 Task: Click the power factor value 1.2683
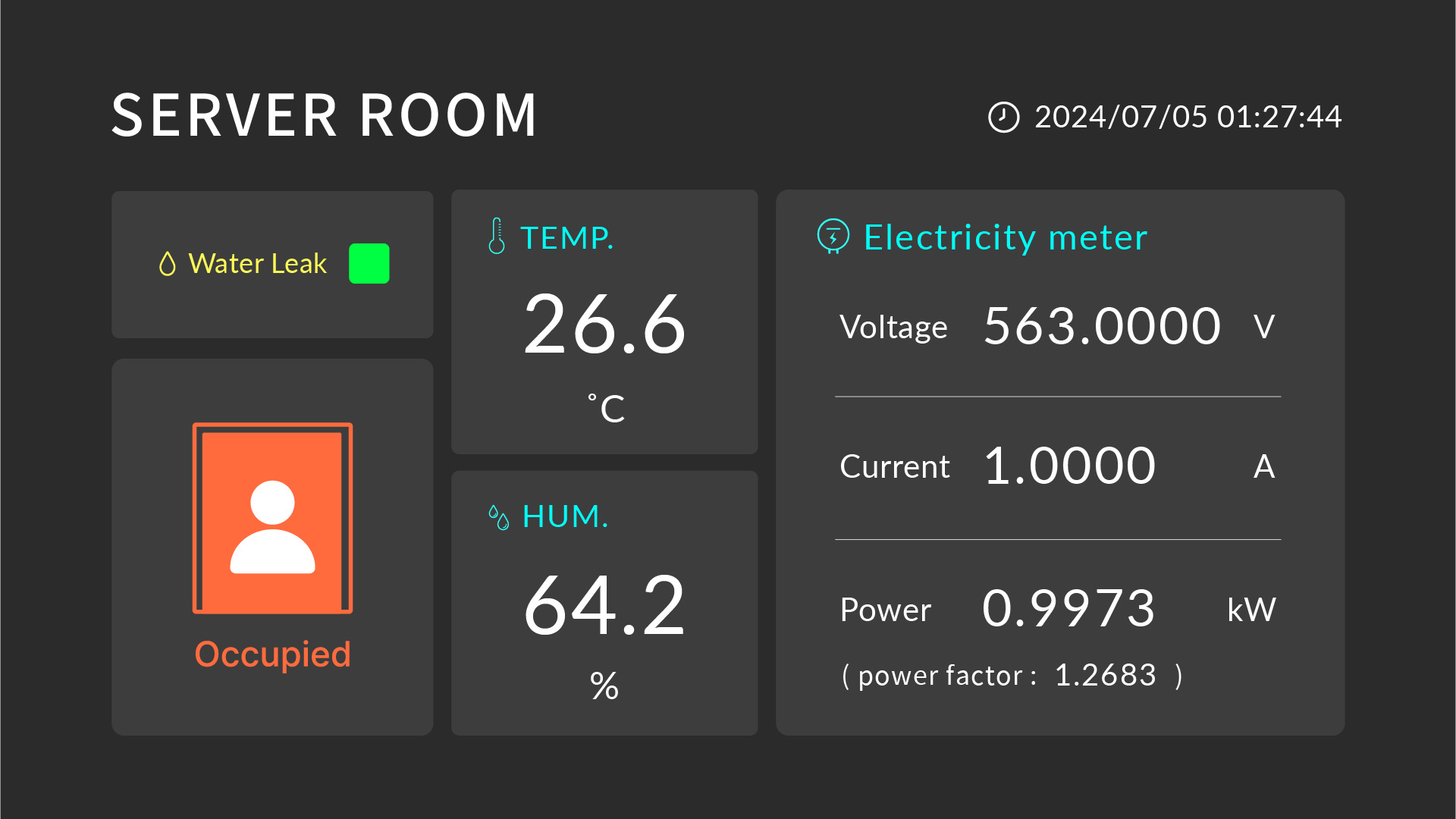point(1105,675)
